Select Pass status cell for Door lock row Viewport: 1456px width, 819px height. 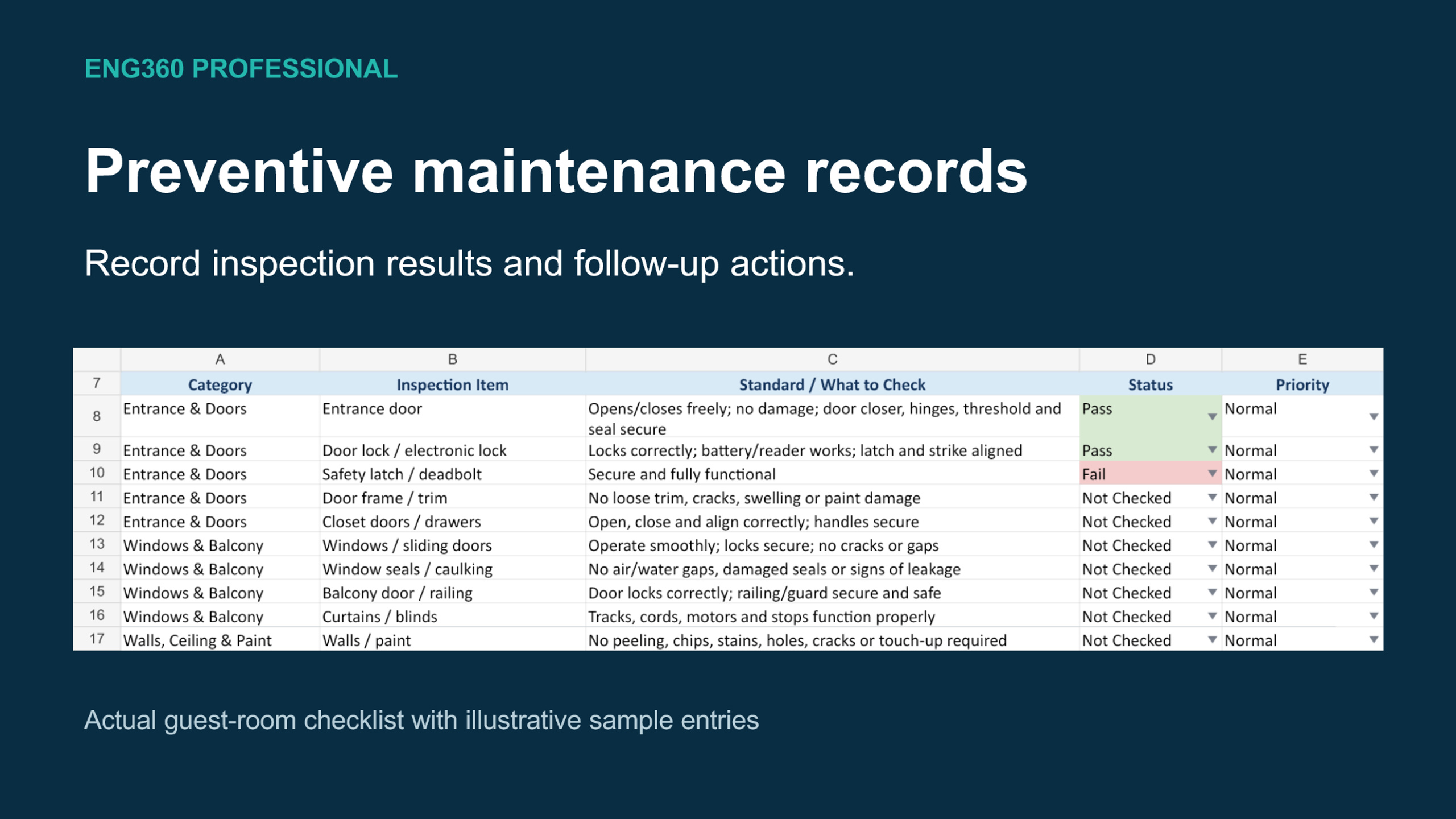1151,449
